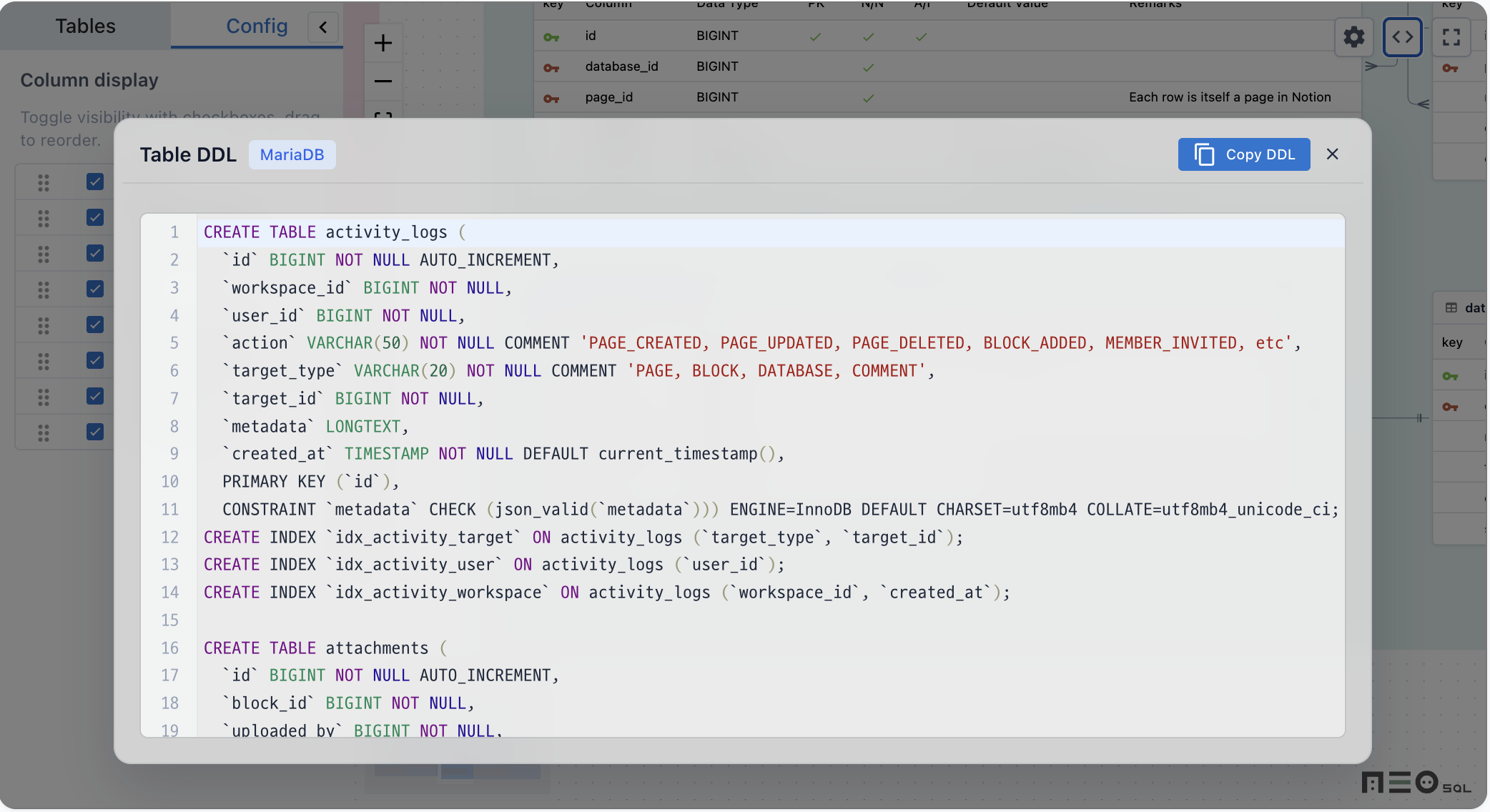Click the BIGINT data type of id row
The height and width of the screenshot is (812, 1490).
coord(717,36)
